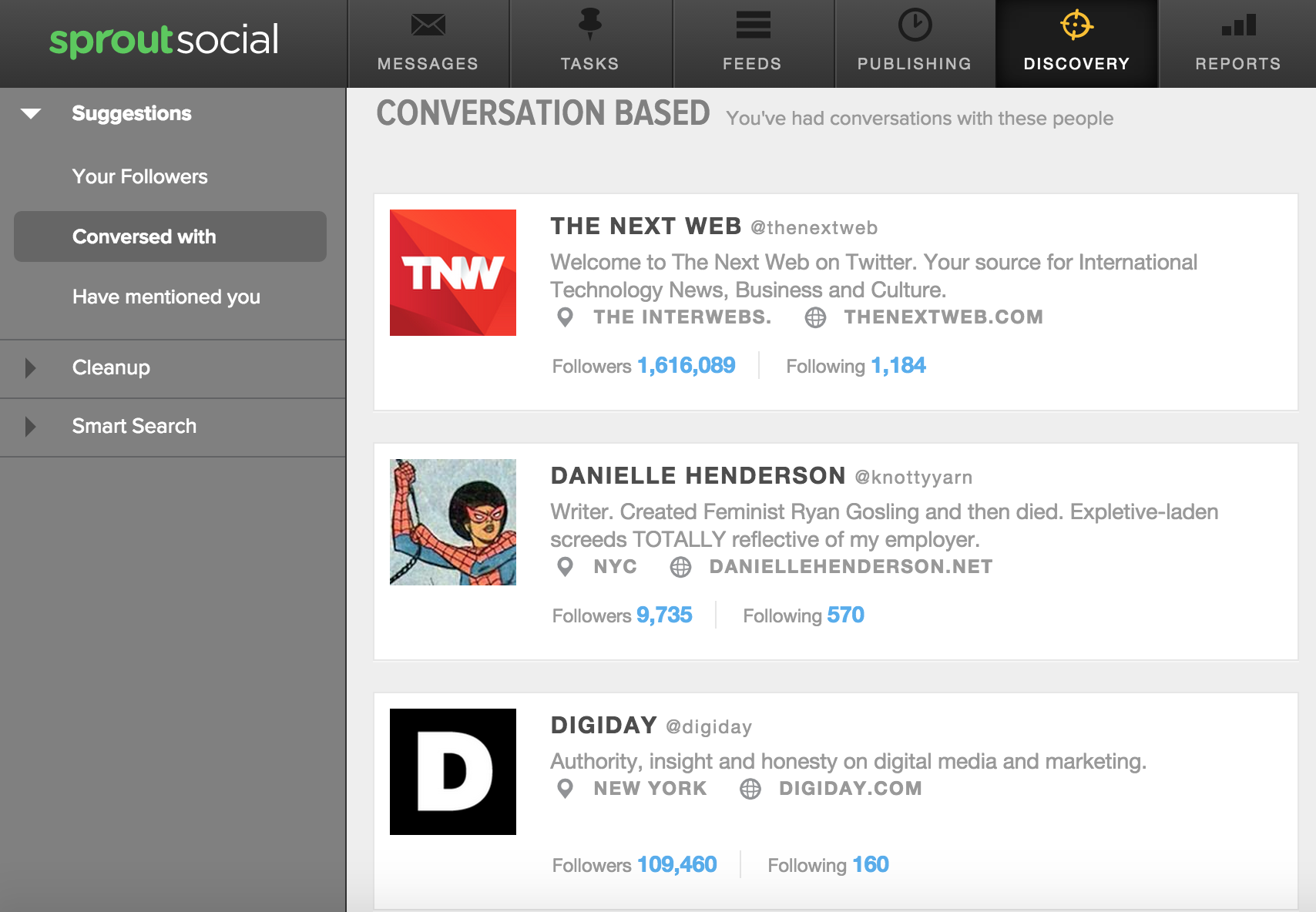Click the Publishing clock icon
1316x912 pixels.
915,25
